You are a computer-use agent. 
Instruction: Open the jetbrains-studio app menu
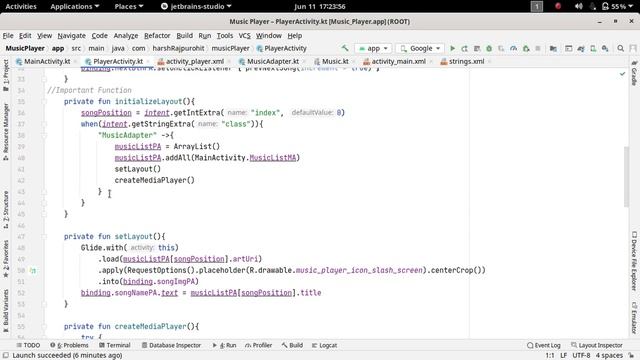196,6
